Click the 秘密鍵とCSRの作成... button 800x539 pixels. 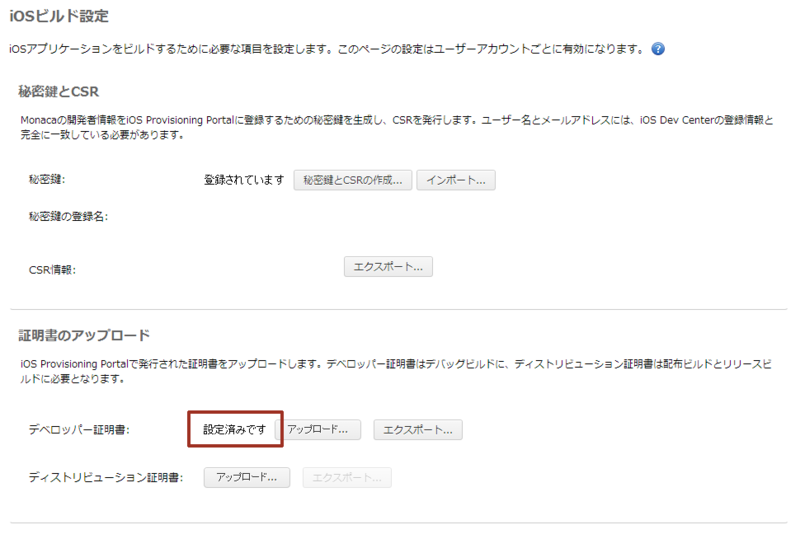pyautogui.click(x=353, y=180)
